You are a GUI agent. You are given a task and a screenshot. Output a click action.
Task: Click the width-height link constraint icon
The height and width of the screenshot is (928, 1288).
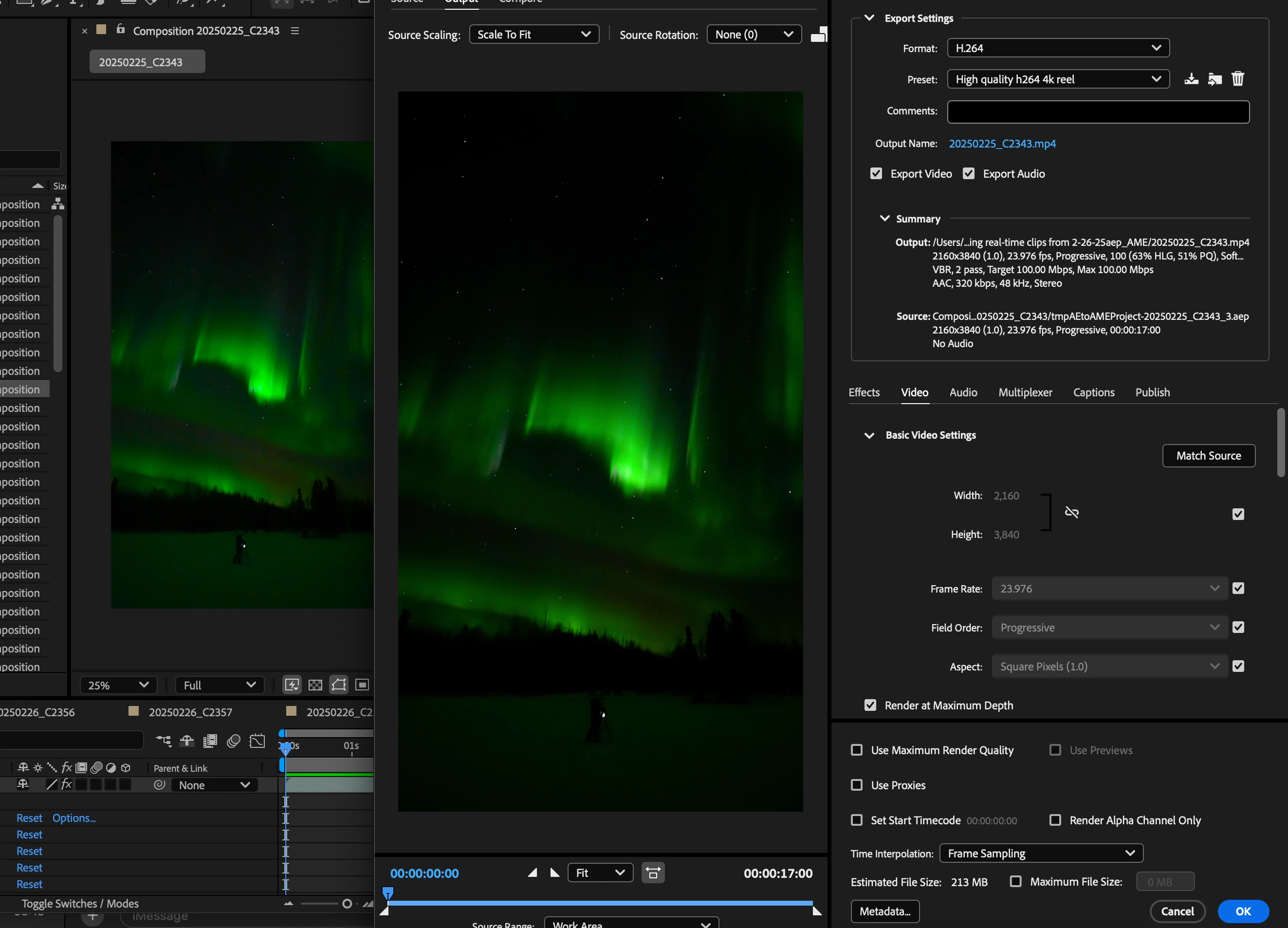(x=1072, y=512)
